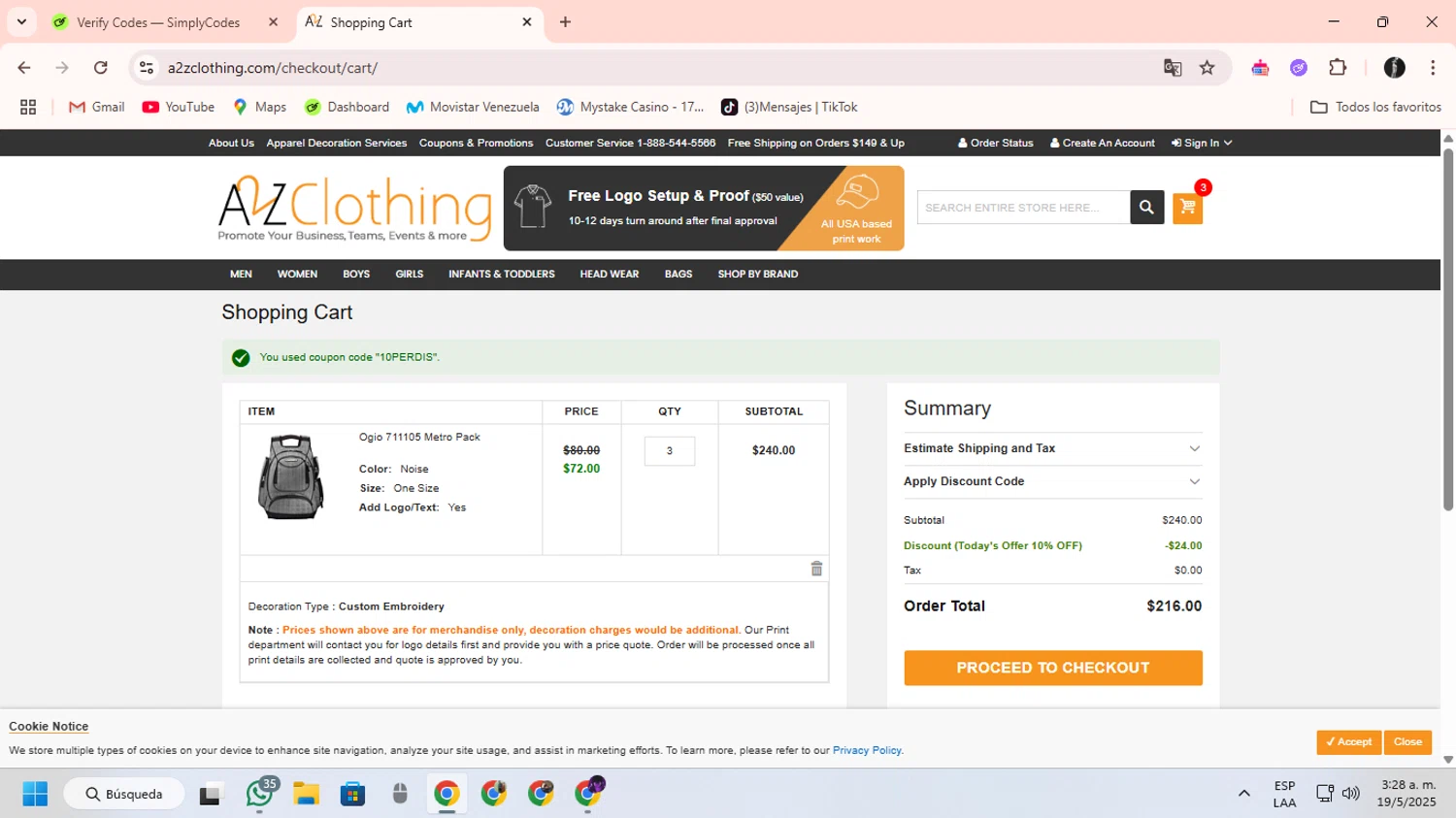
Task: Open the TikTok Mensajes bookmark
Action: pyautogui.click(x=789, y=107)
